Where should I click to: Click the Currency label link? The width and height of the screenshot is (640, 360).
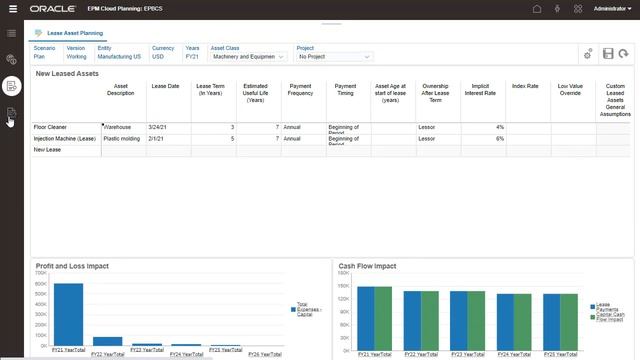163,48
